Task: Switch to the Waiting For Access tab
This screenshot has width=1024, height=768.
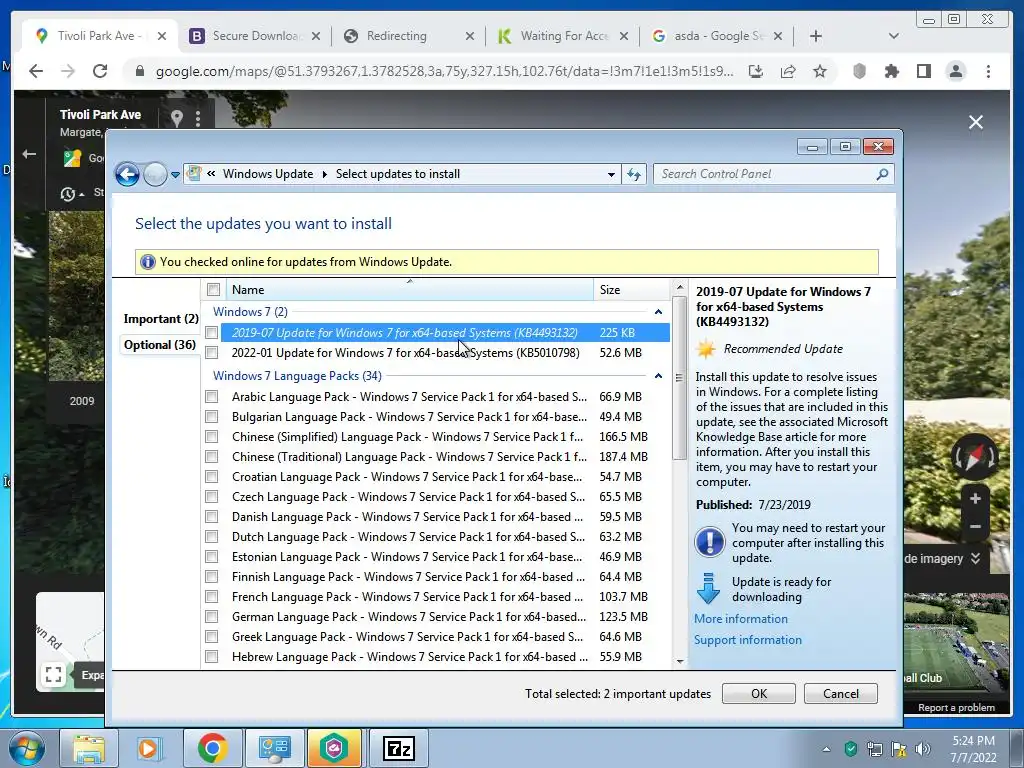Action: (x=563, y=36)
